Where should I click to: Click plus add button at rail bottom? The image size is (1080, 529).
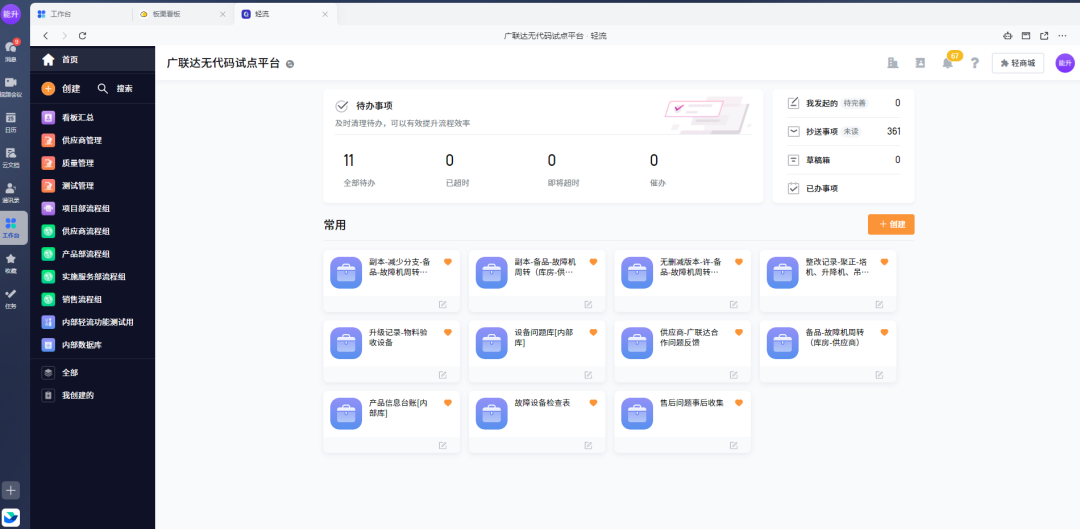[x=11, y=490]
